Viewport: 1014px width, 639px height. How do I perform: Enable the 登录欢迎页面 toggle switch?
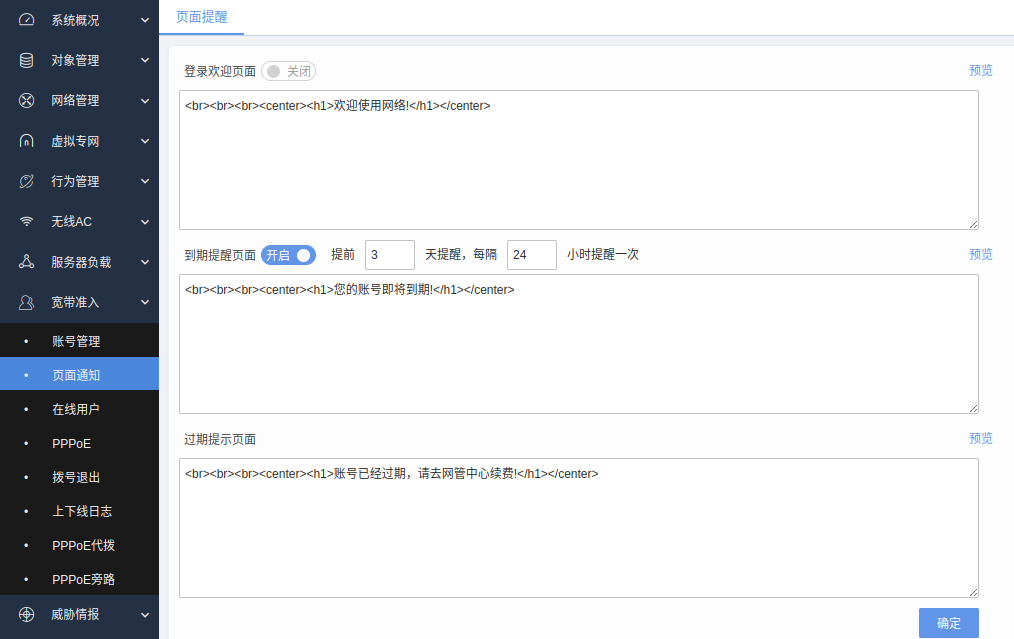pos(288,71)
